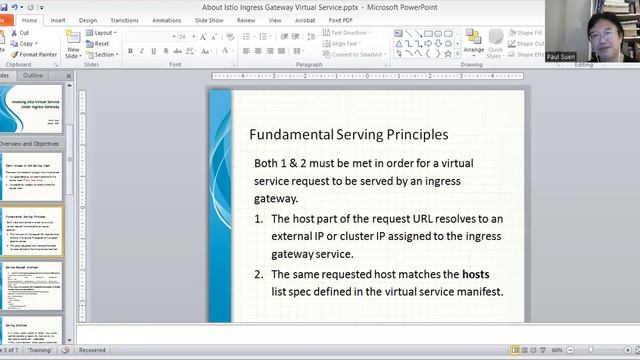Align text left in paragraph

(x=247, y=51)
